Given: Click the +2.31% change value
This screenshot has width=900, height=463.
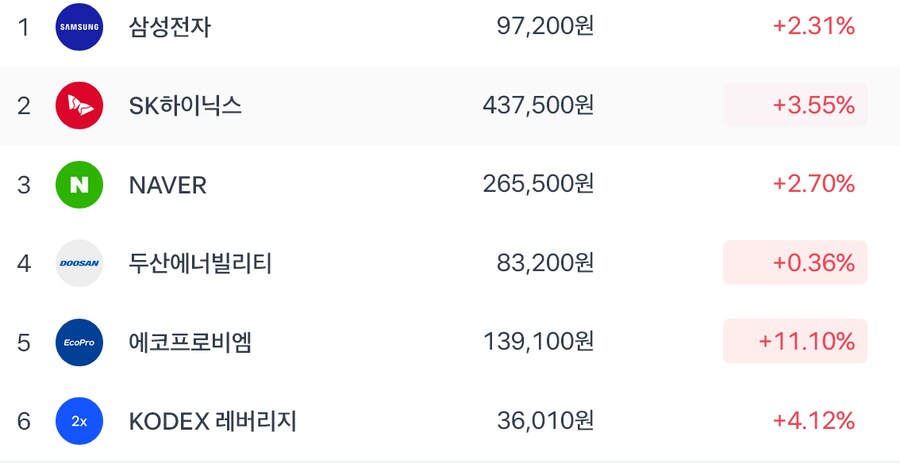Looking at the screenshot, I should [x=813, y=27].
